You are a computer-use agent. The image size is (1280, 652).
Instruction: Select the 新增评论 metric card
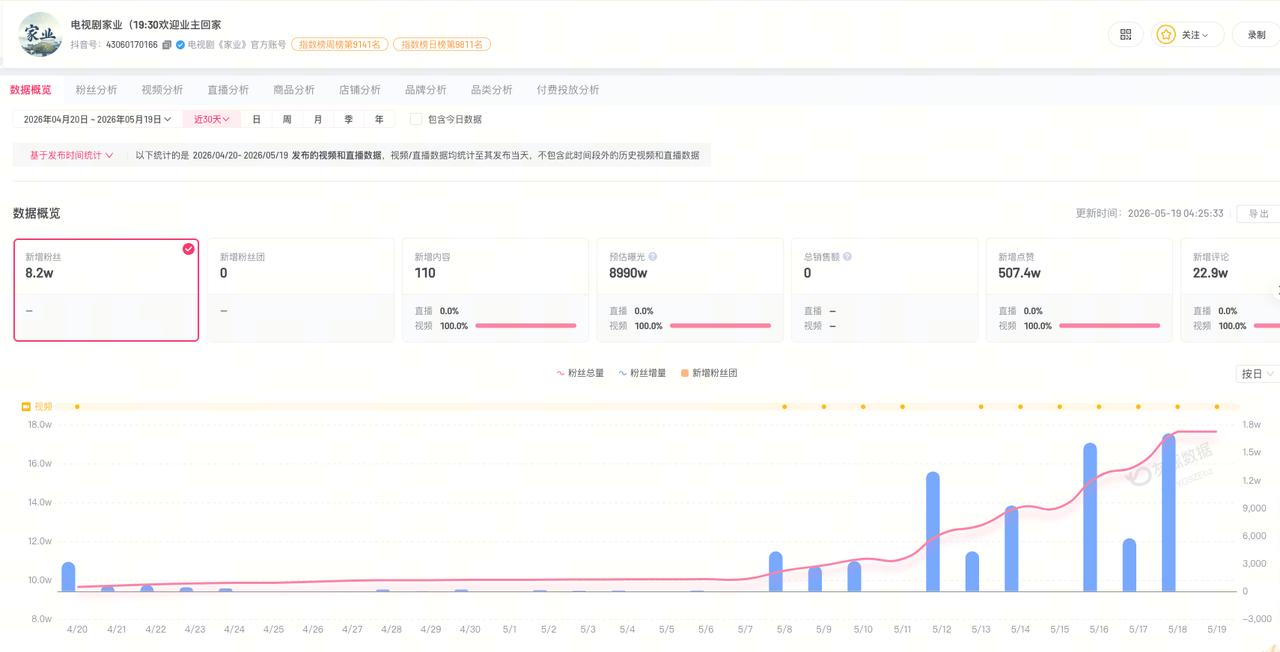coord(1230,290)
